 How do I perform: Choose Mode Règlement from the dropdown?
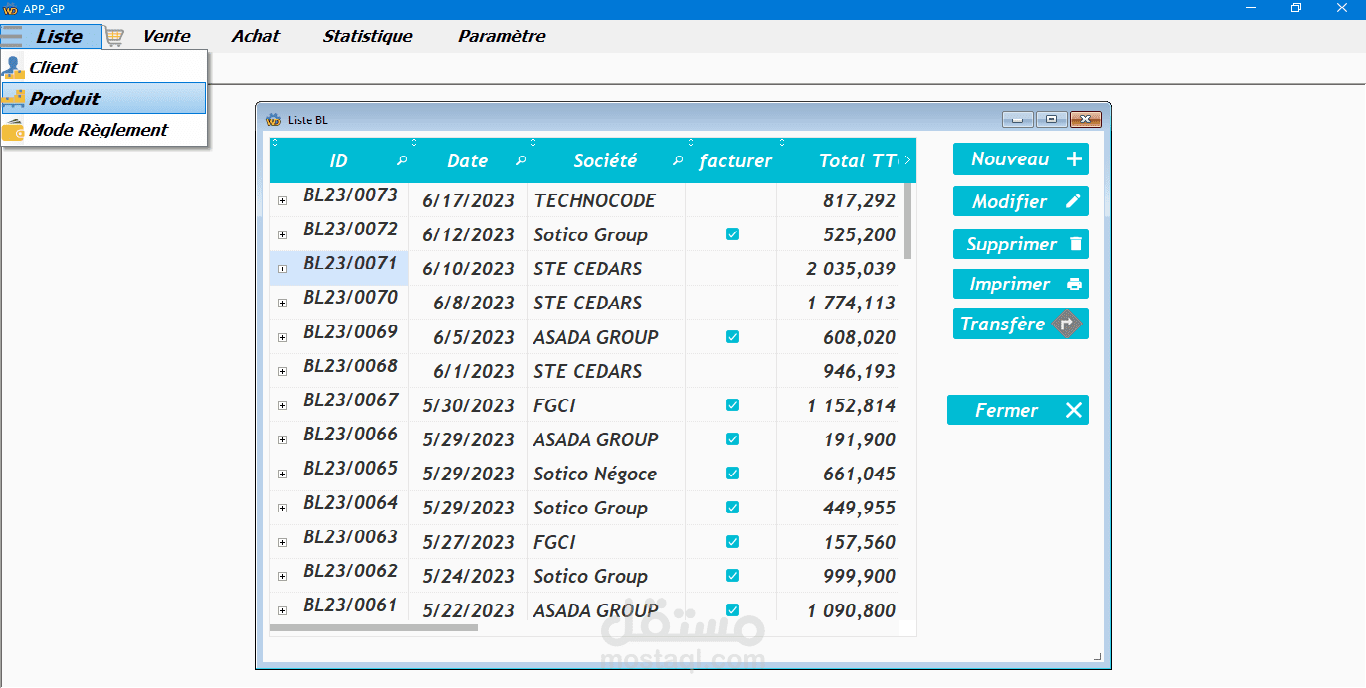coord(104,130)
